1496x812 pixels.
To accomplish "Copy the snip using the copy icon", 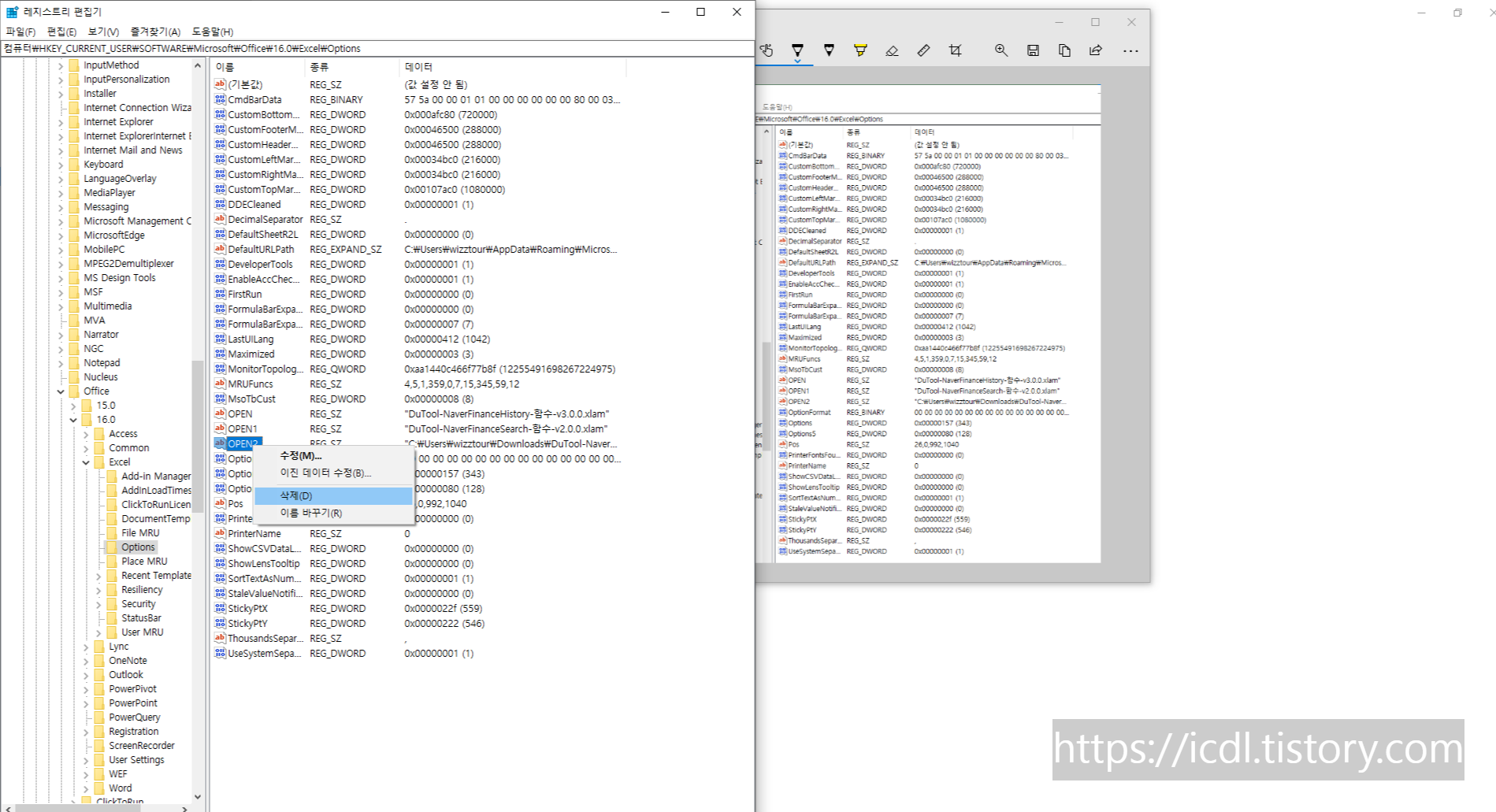I will click(x=1064, y=50).
